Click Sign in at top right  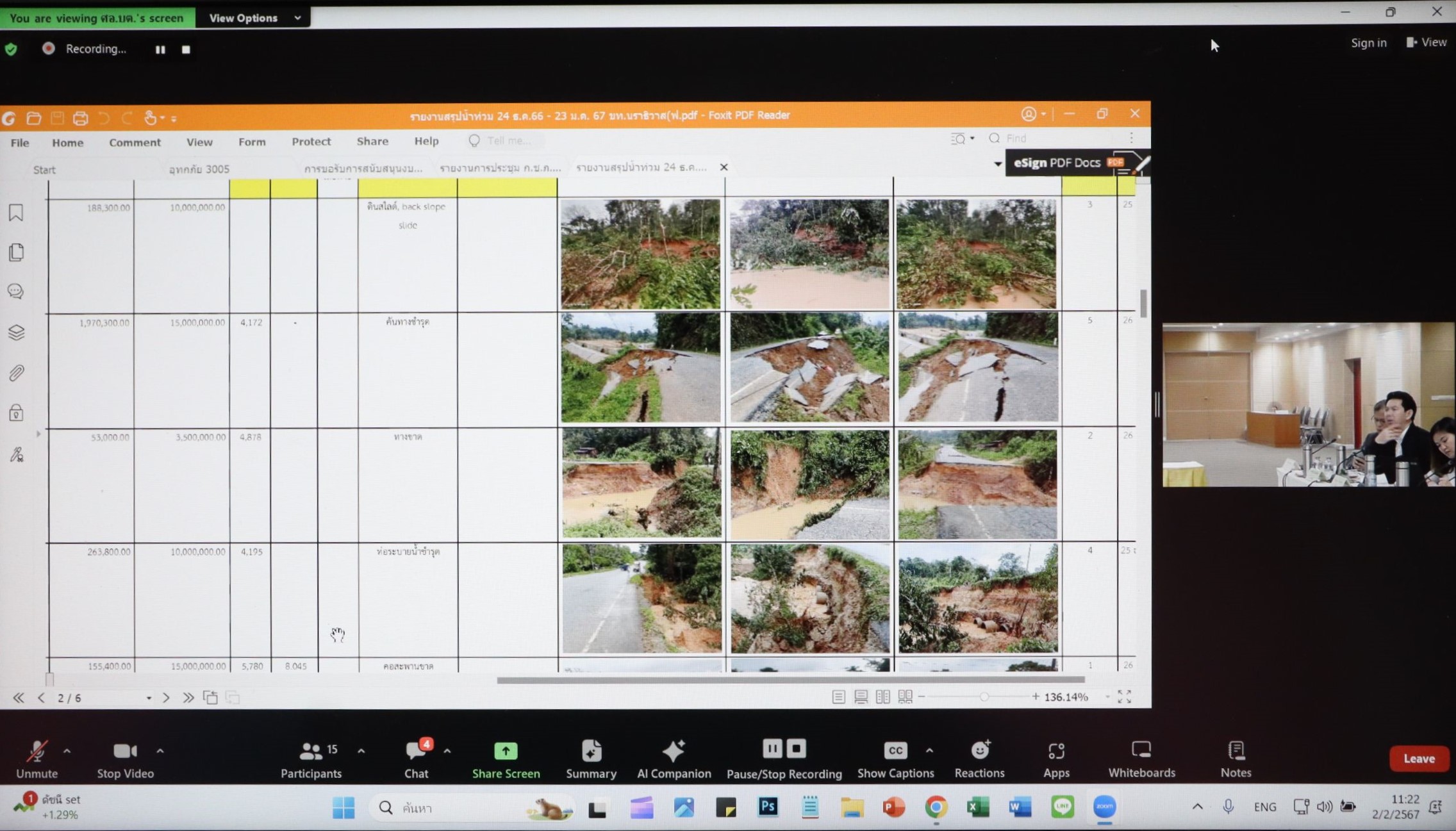(1368, 42)
